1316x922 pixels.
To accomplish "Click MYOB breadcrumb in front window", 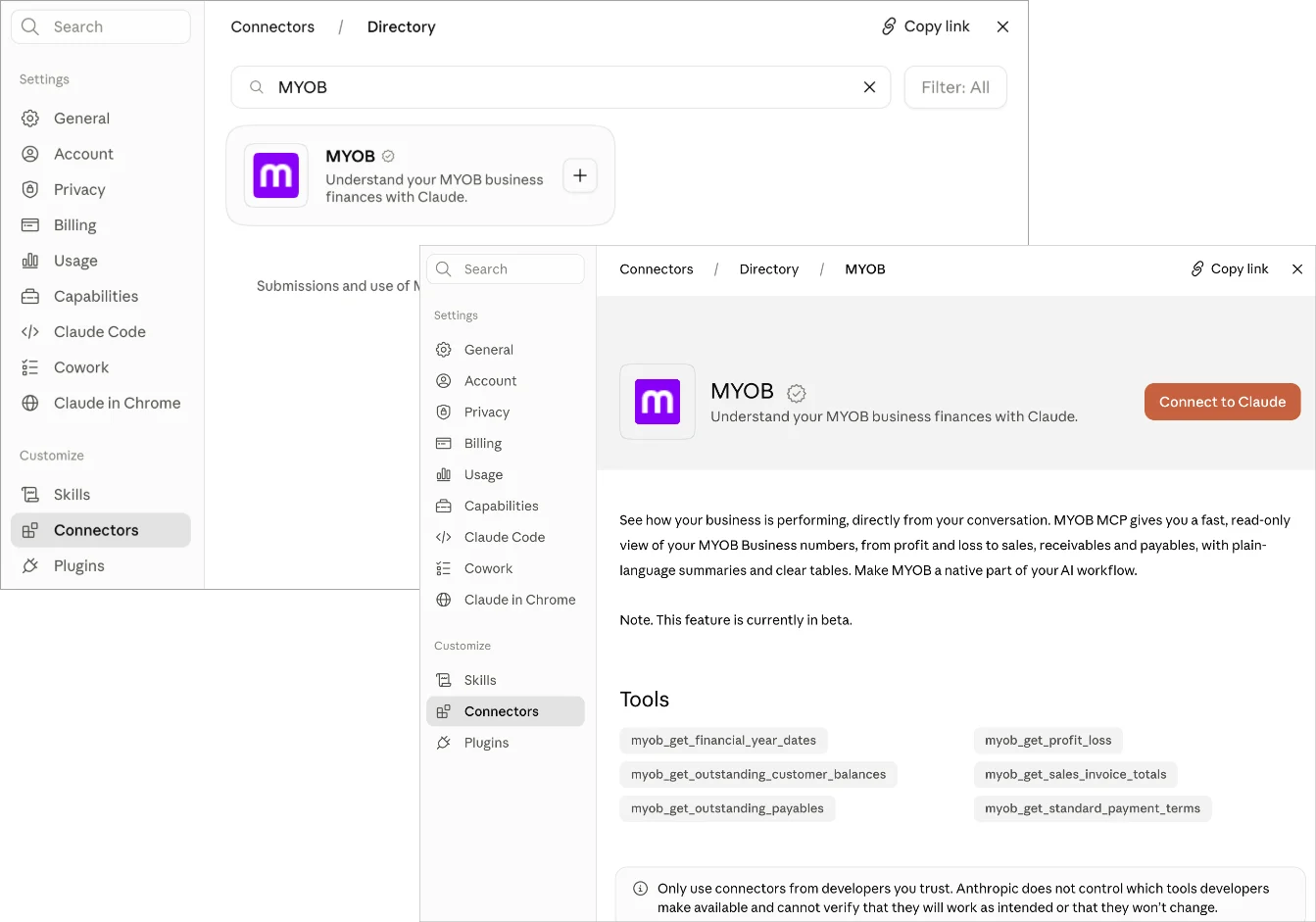I will click(865, 268).
